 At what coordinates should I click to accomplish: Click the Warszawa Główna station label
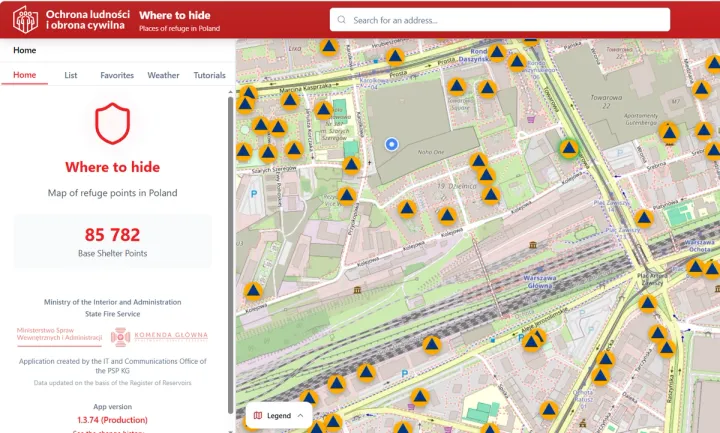point(540,281)
